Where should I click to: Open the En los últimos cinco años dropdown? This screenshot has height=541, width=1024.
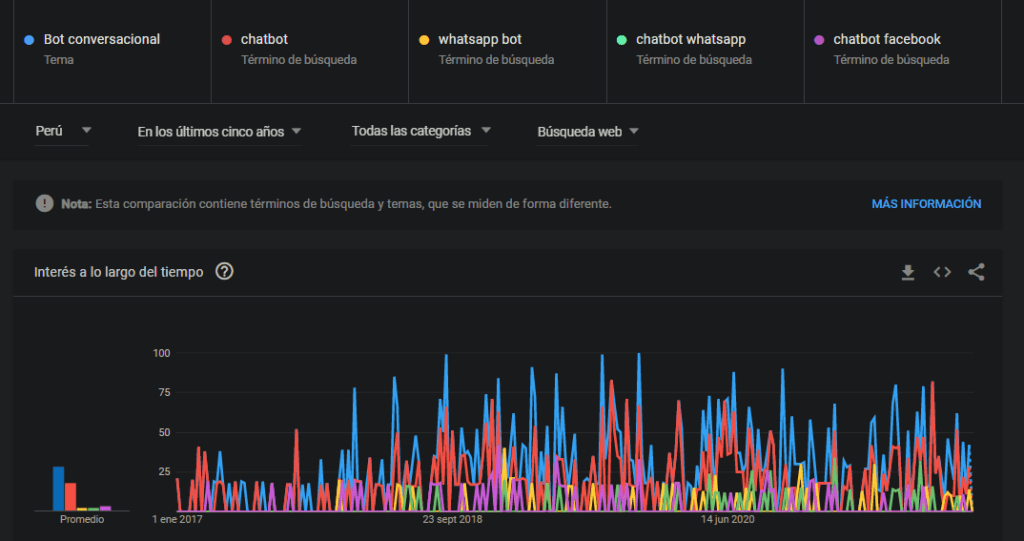click(x=219, y=131)
